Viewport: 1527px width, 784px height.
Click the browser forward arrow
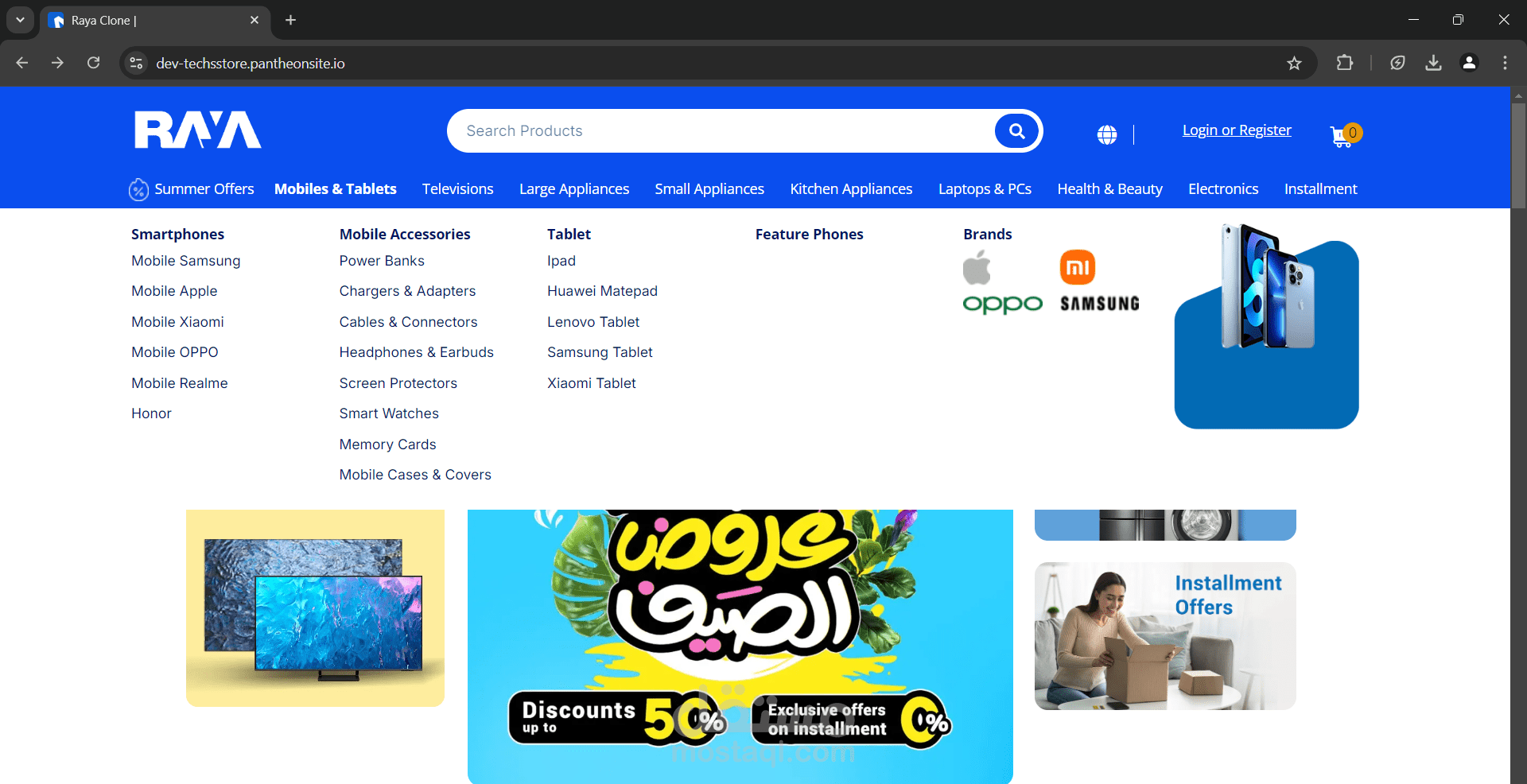pyautogui.click(x=57, y=63)
